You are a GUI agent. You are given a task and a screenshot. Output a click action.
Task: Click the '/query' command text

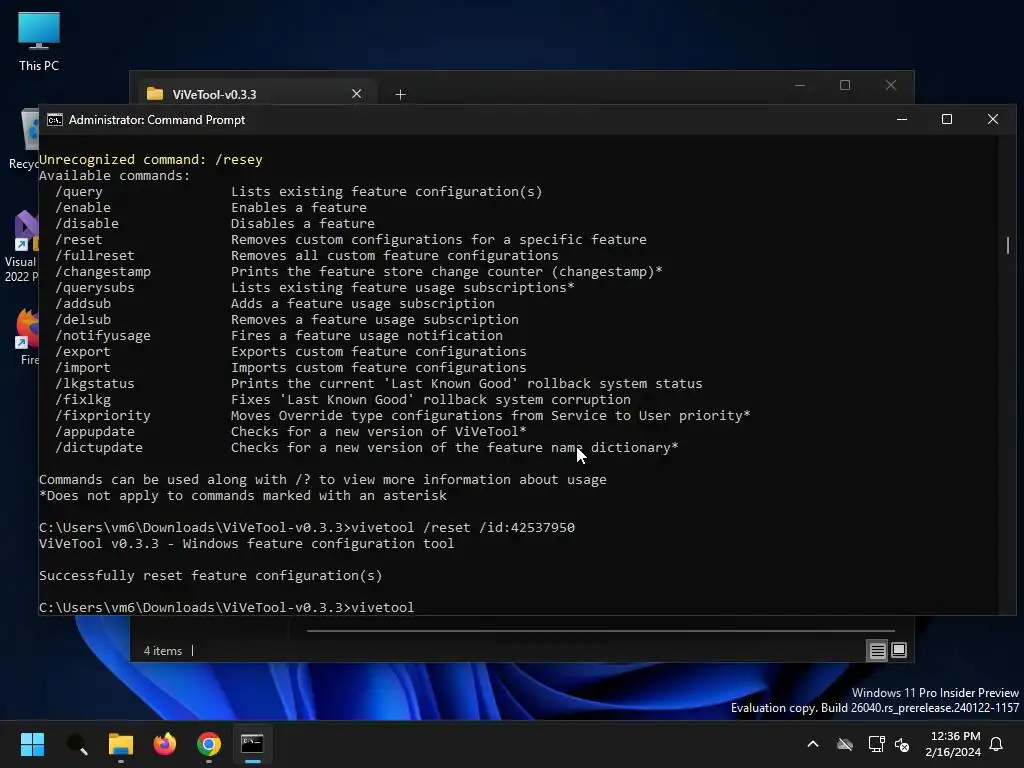tap(79, 192)
